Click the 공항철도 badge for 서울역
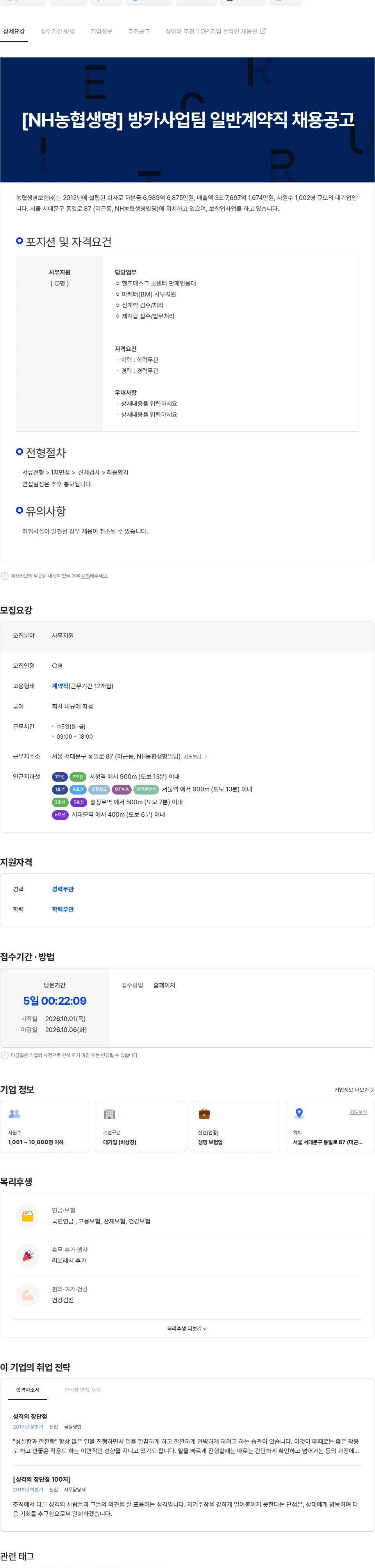Viewport: 375px width, 1568px height. pos(98,789)
